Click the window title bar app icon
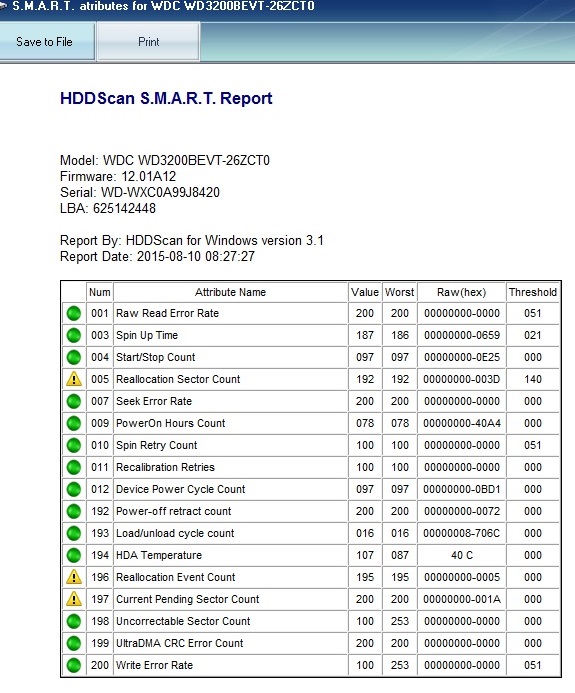This screenshot has width=575, height=693. (x=3, y=6)
